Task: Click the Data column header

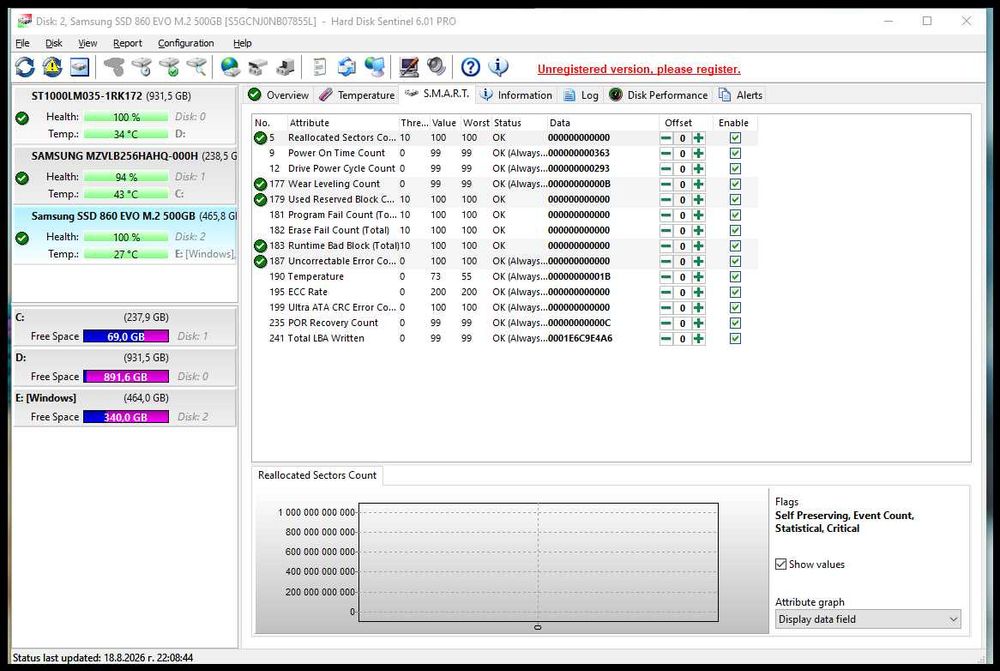Action: [x=602, y=122]
